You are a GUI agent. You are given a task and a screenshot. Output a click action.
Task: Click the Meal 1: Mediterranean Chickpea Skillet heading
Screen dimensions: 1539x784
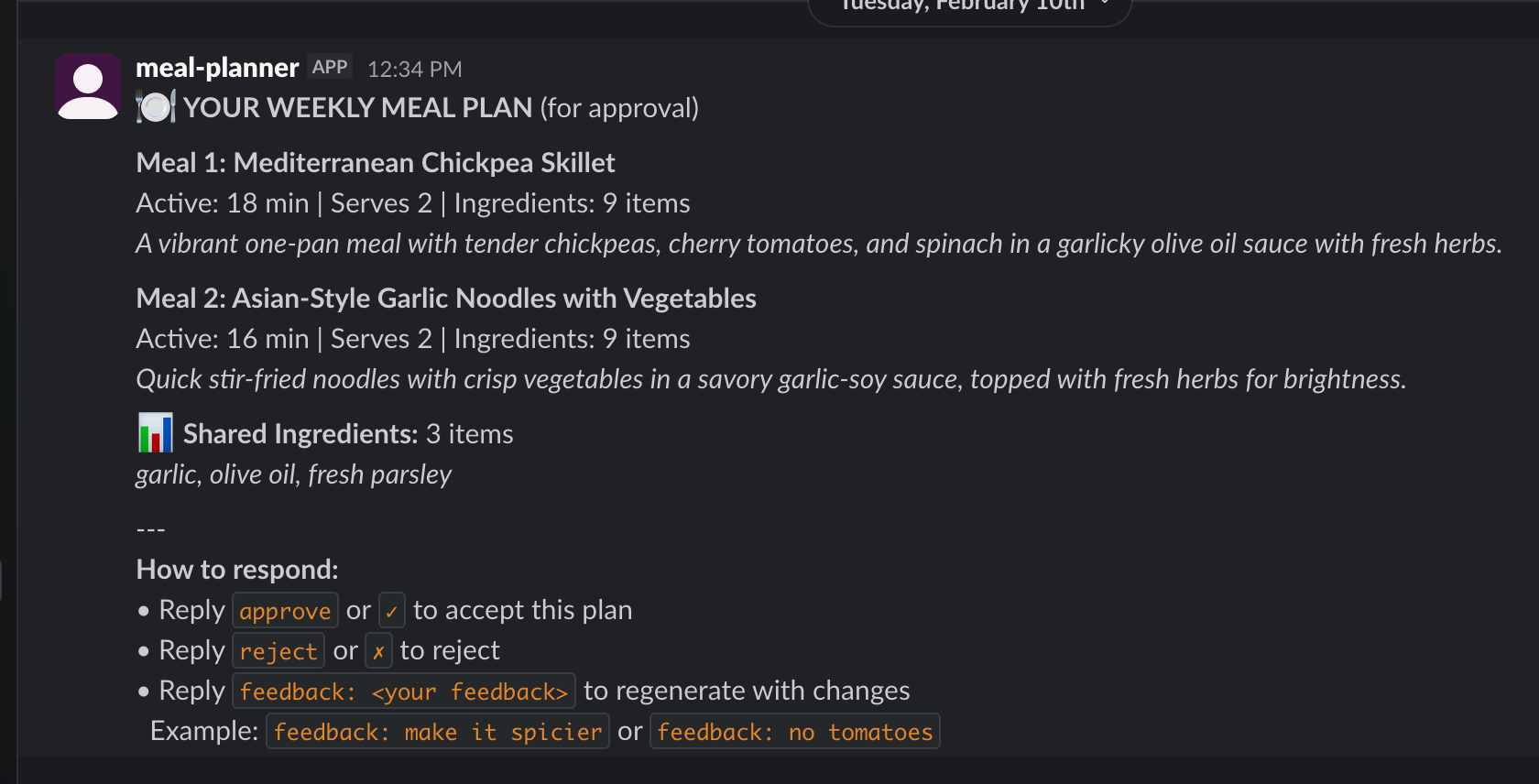[376, 162]
